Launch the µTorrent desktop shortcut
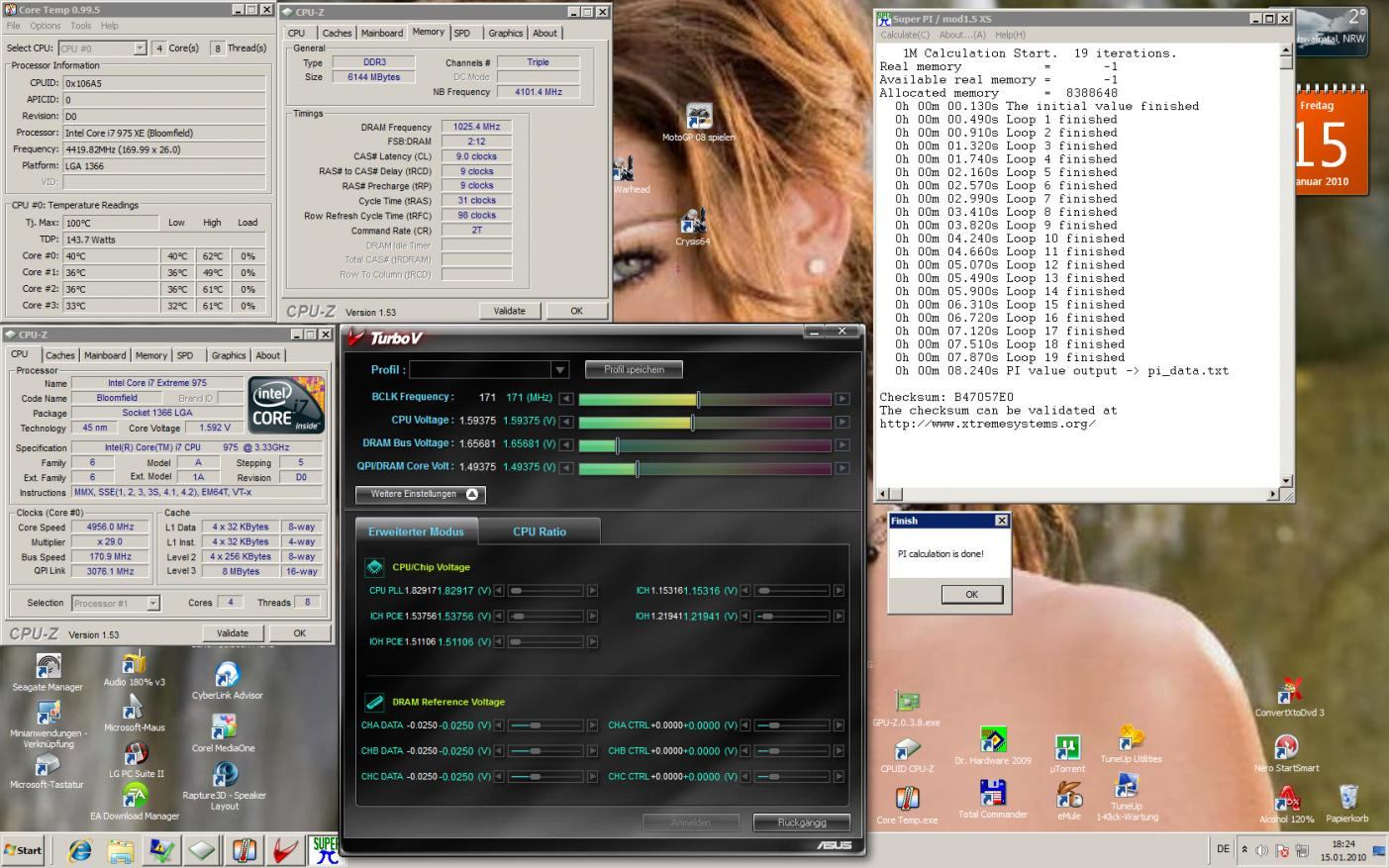Viewport: 1389px width, 868px height. [x=1067, y=754]
